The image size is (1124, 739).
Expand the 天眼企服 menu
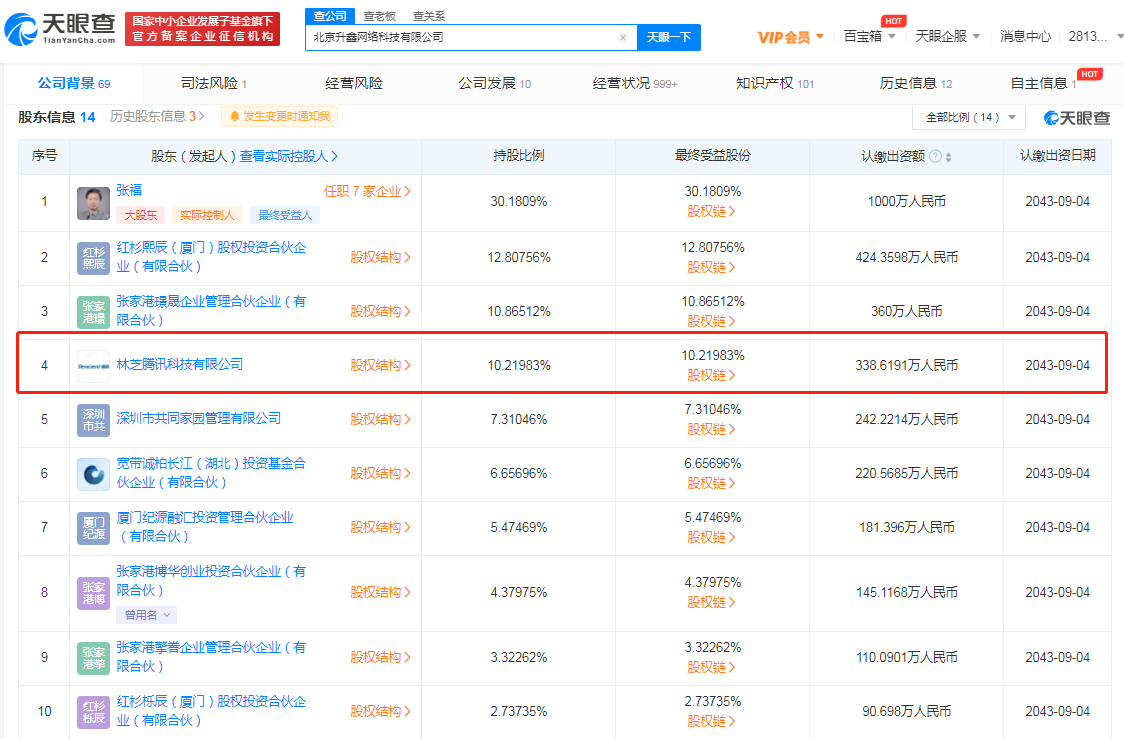pyautogui.click(x=948, y=37)
